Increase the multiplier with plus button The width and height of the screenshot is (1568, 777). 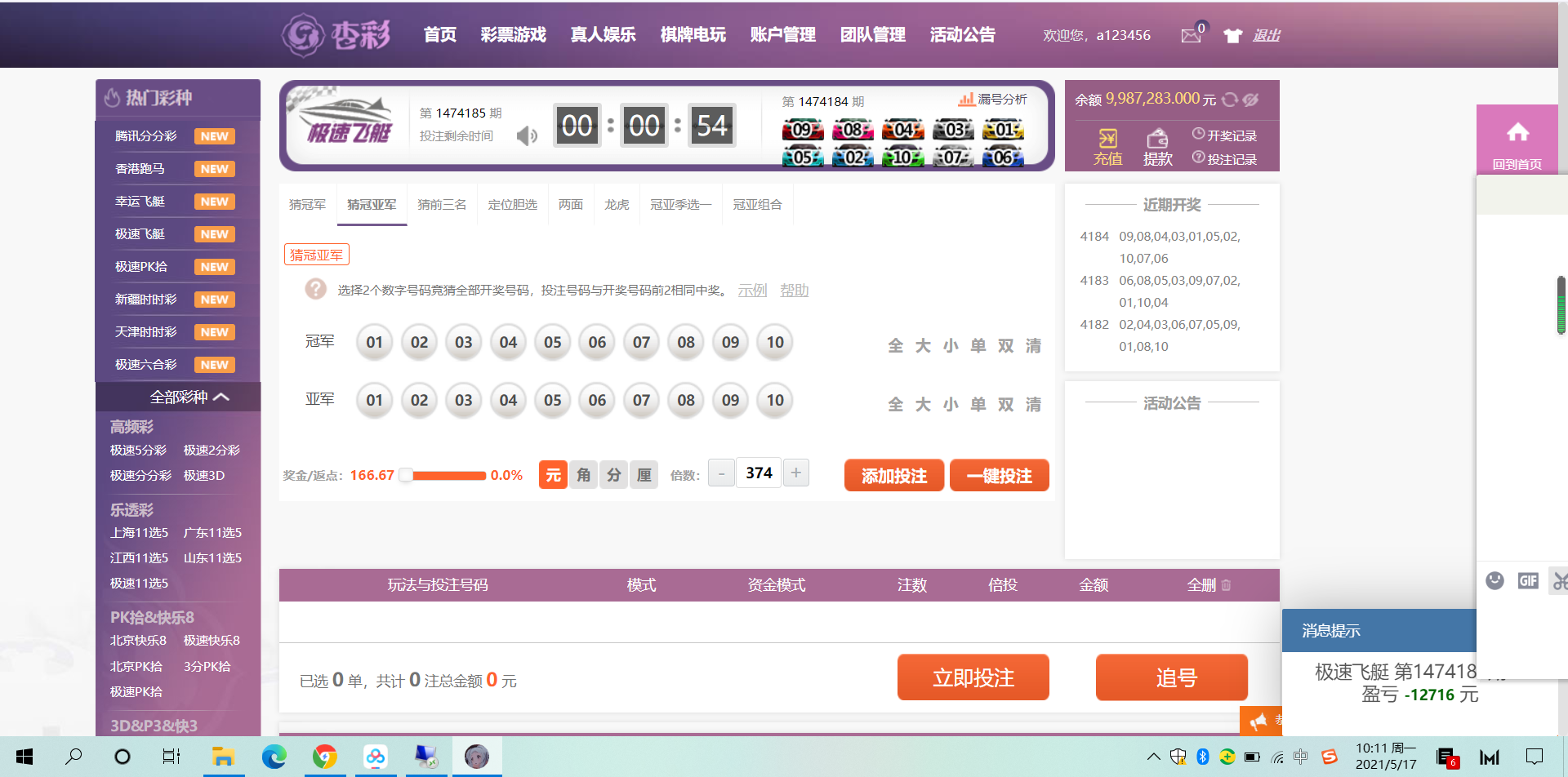coord(795,473)
